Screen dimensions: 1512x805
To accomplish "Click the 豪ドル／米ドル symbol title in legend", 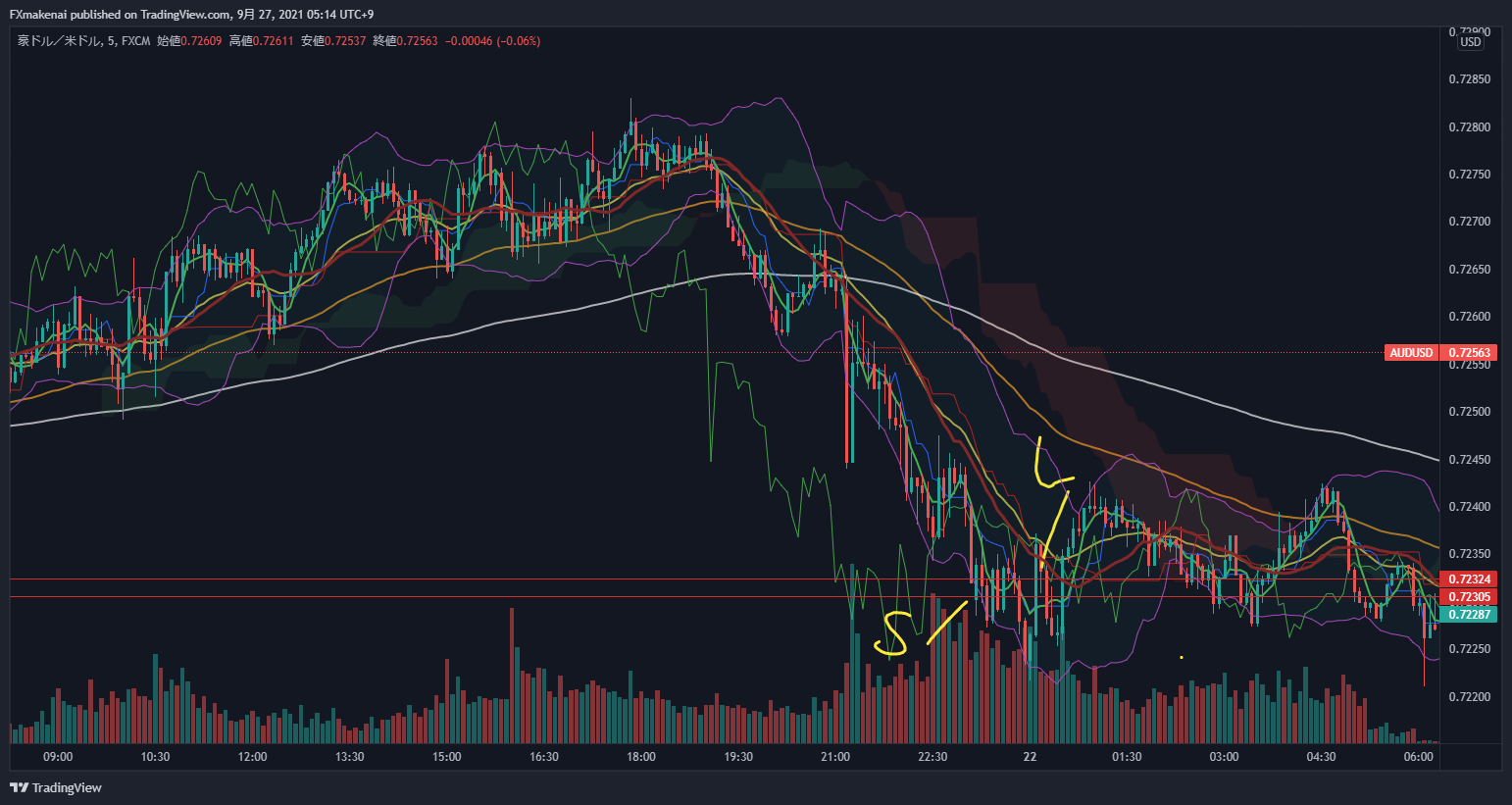I will 58,41.
